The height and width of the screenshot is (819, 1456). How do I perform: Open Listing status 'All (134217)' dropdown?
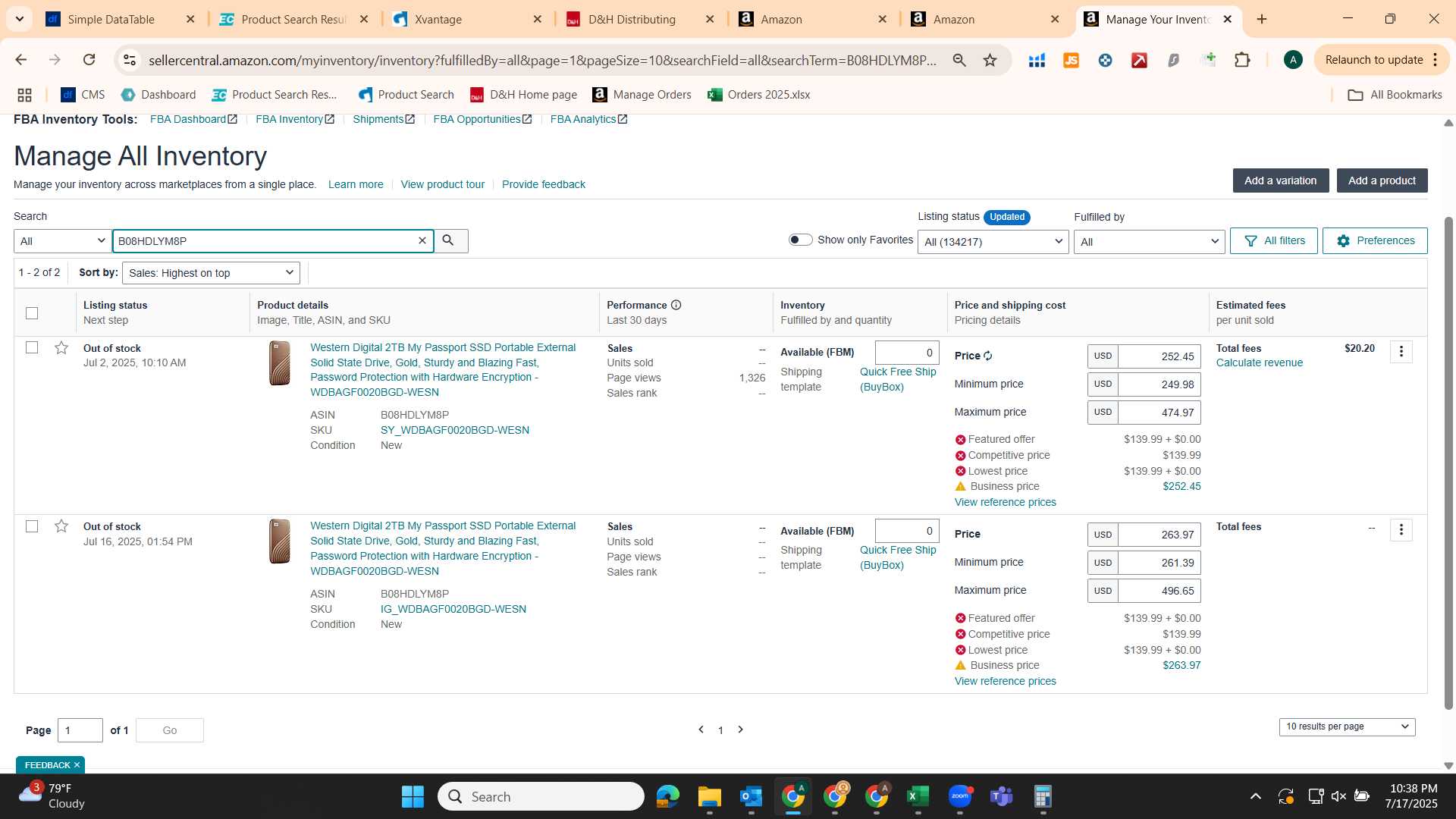pos(993,242)
